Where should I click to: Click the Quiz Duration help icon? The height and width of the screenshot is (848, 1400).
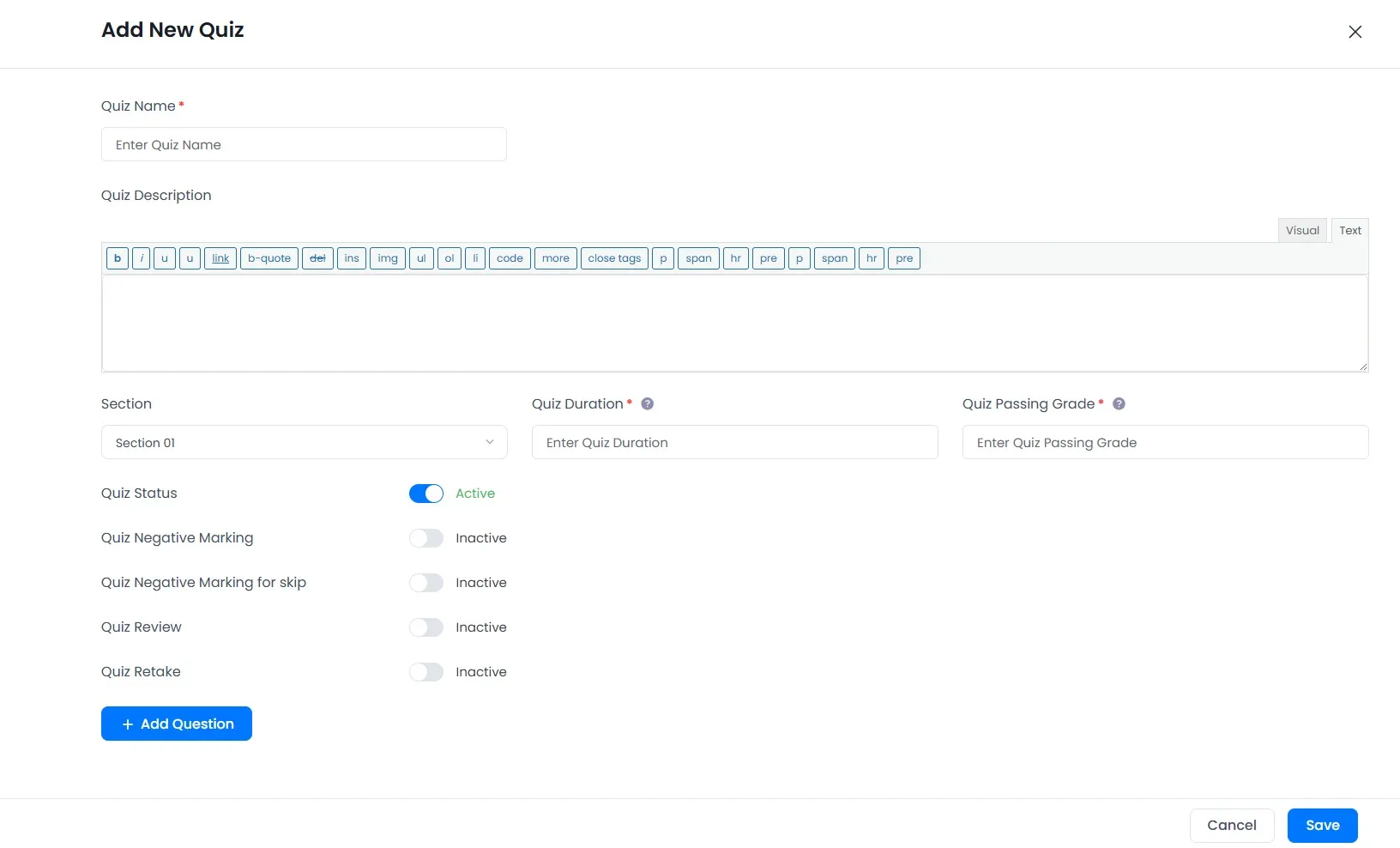point(648,403)
